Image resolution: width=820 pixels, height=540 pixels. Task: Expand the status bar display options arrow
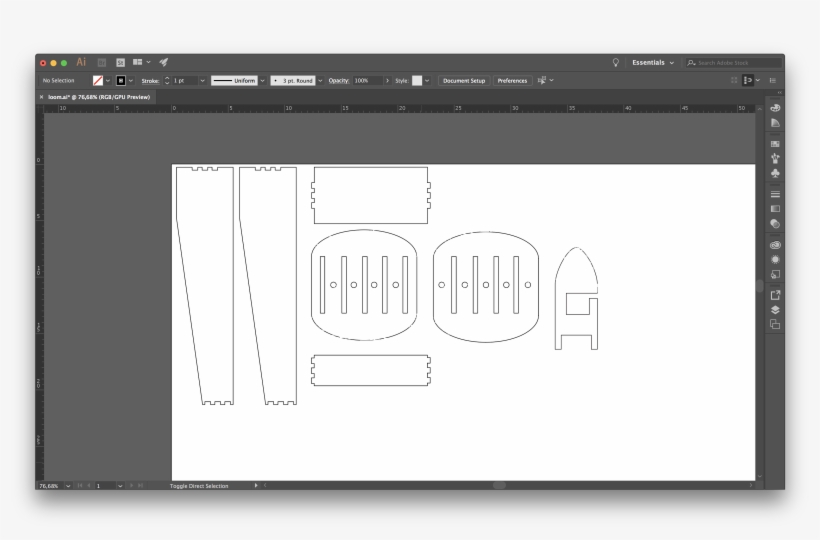[x=256, y=486]
